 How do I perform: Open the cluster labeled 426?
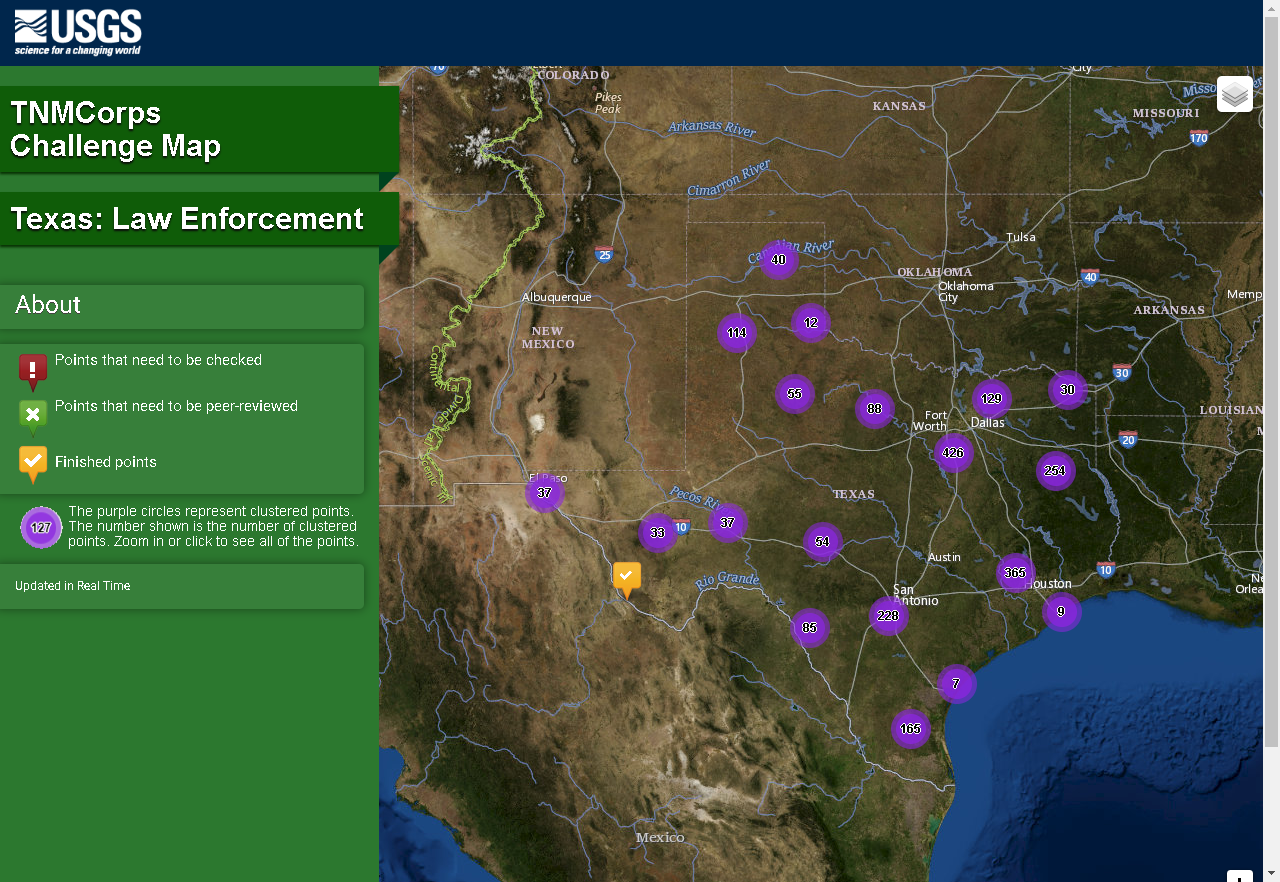[954, 453]
